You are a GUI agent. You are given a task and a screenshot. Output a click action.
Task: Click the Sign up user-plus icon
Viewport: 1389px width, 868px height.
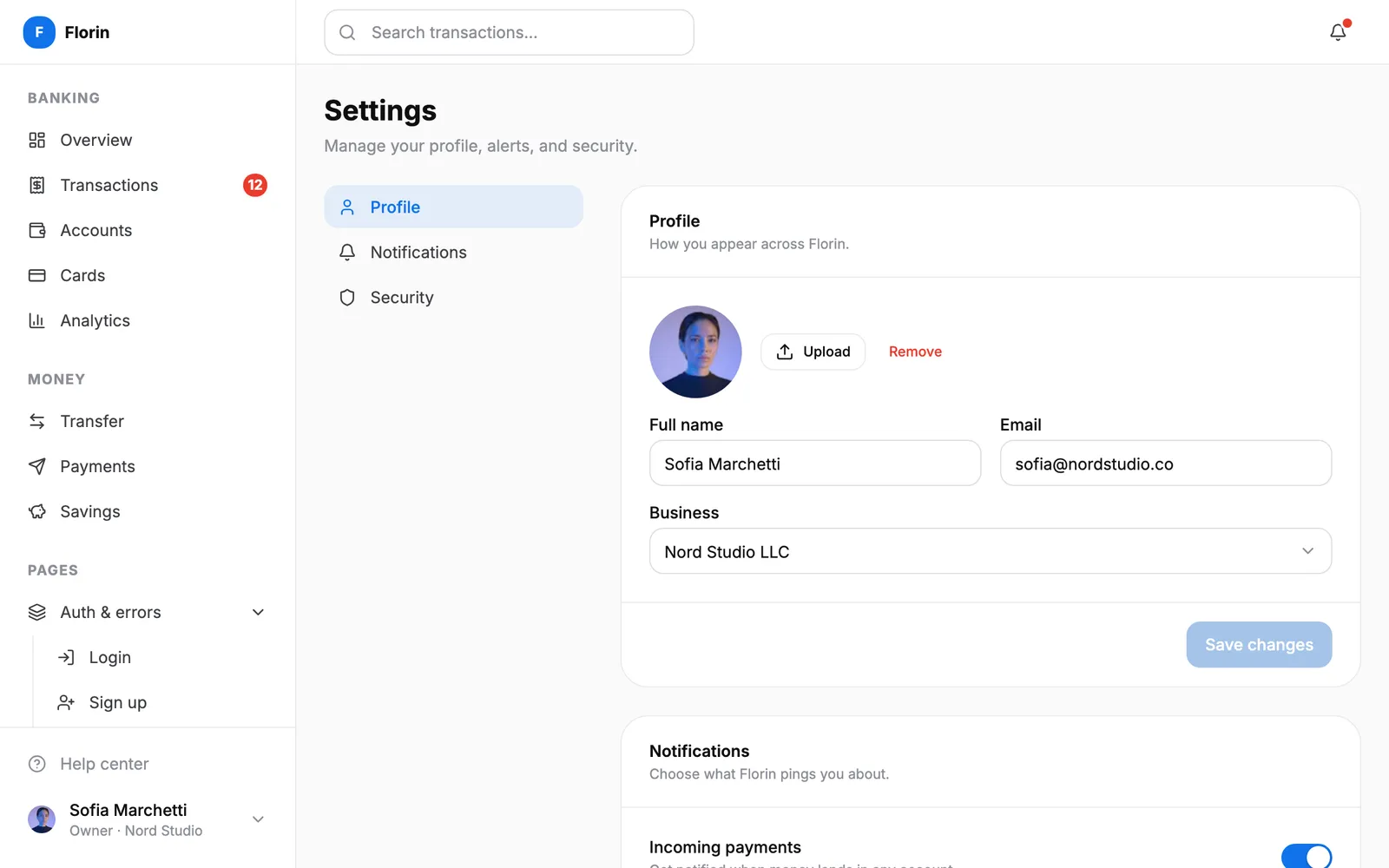click(x=66, y=702)
